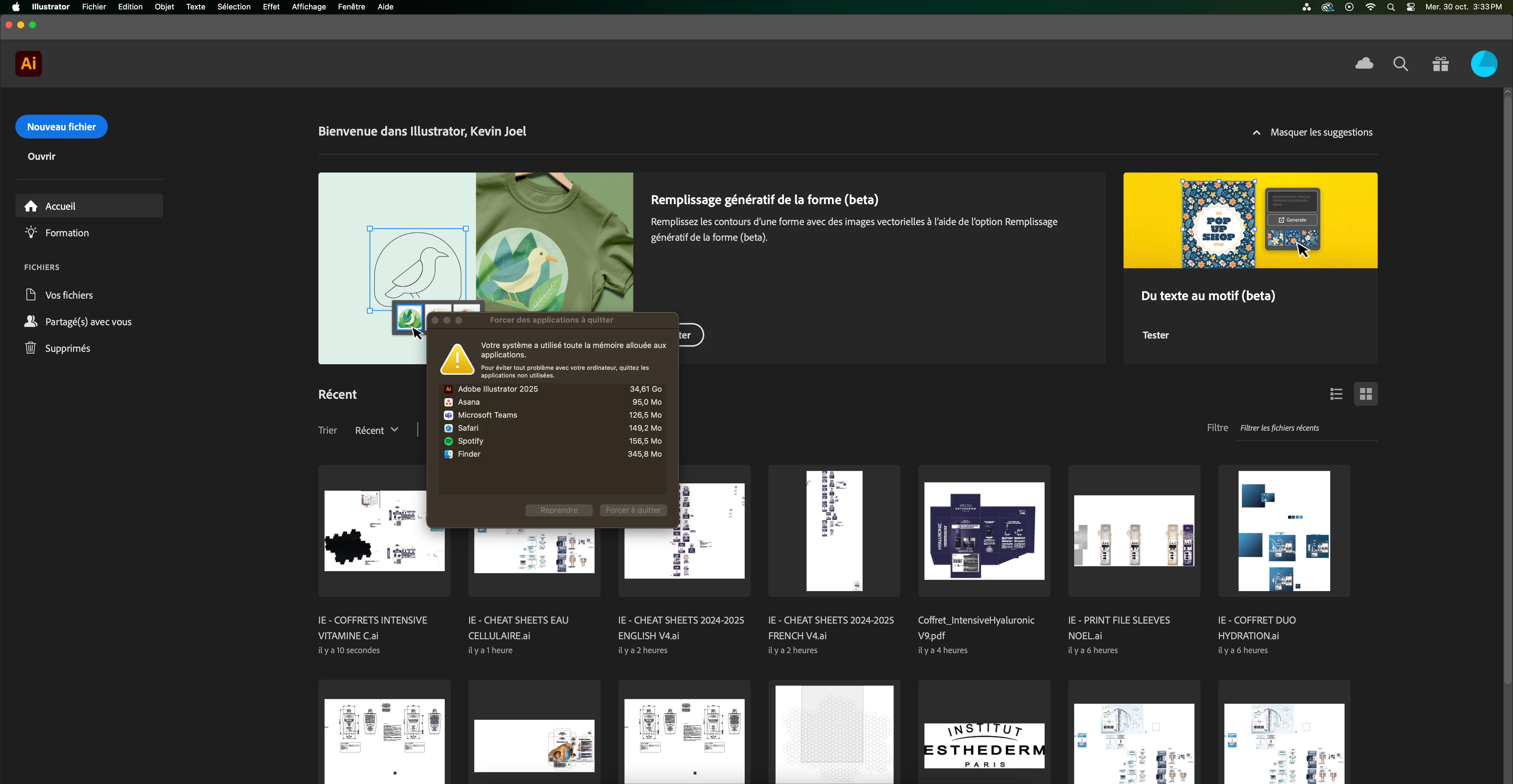Open the Fenêtre menu

click(351, 7)
